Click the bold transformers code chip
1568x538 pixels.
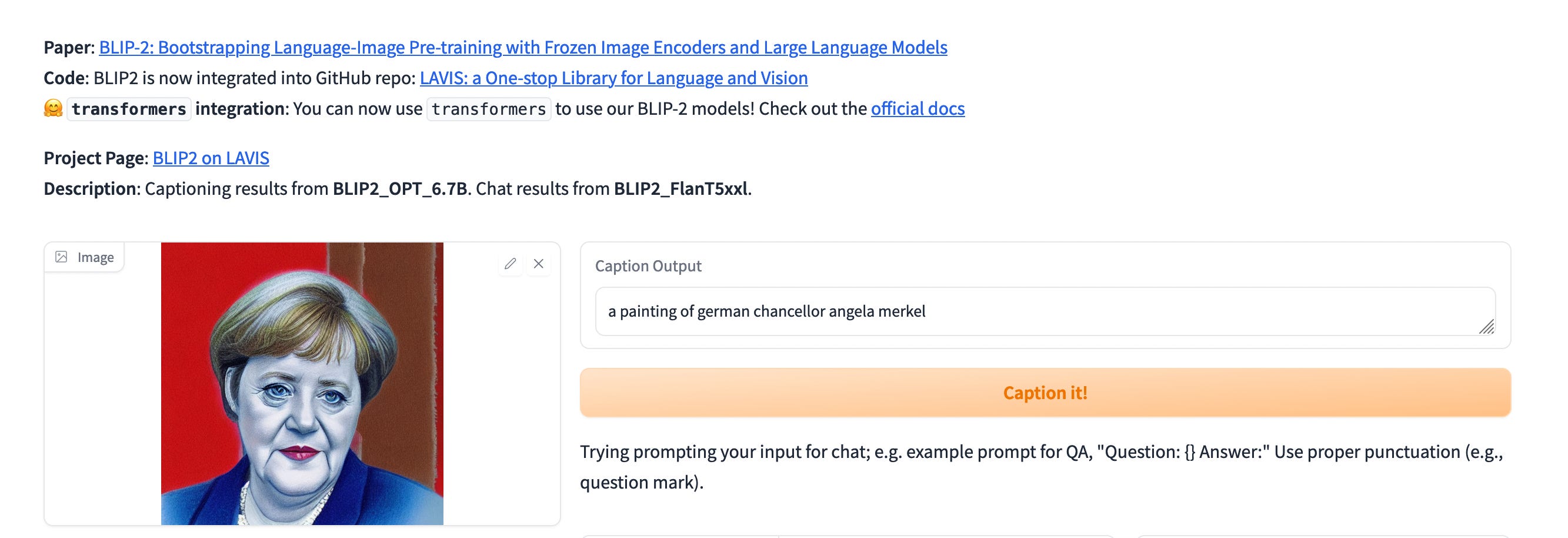coord(129,109)
